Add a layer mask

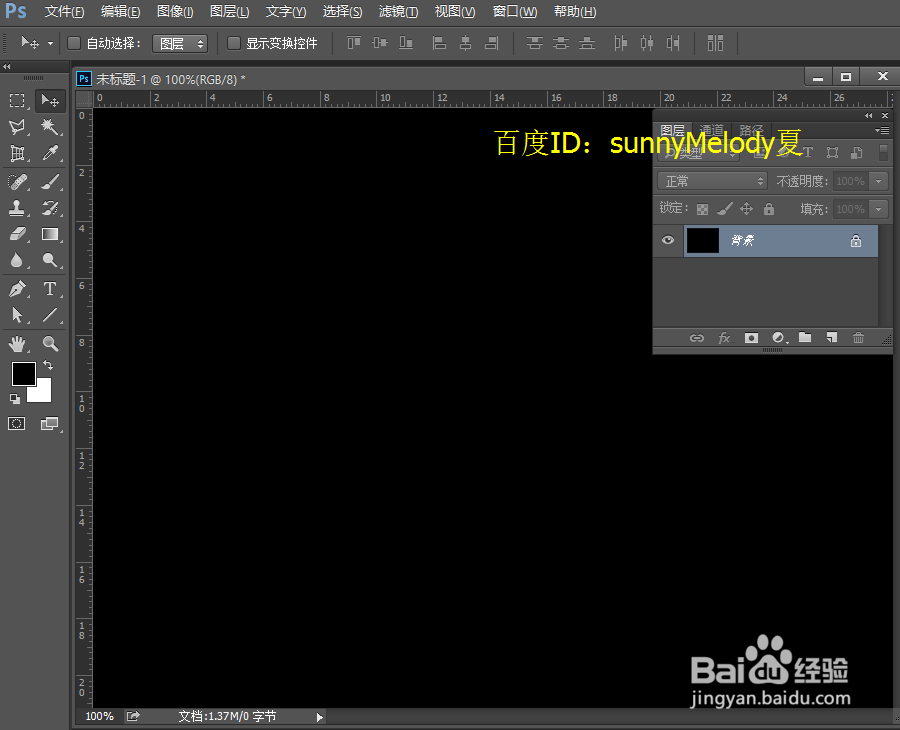point(751,338)
